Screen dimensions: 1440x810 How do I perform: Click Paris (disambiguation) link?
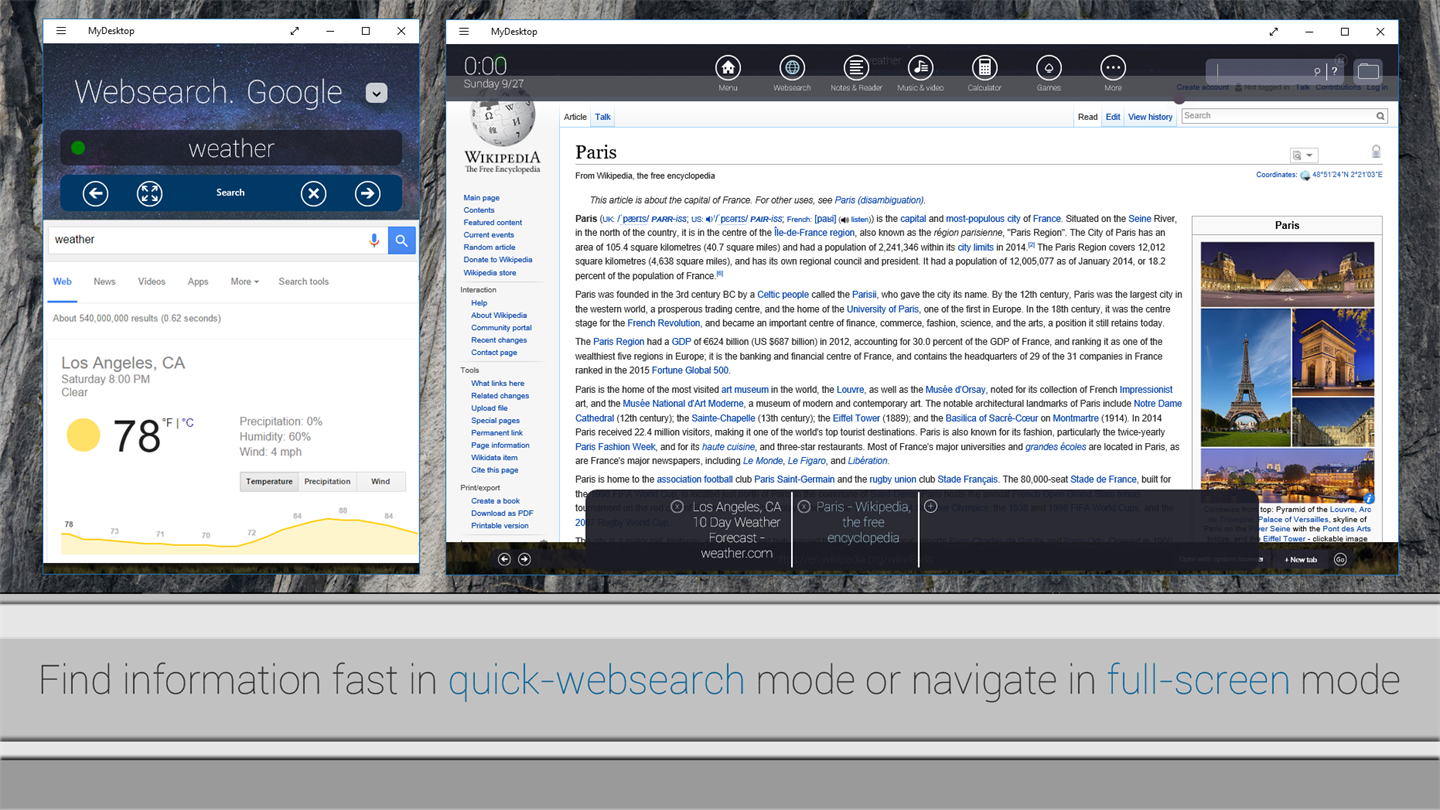[879, 200]
